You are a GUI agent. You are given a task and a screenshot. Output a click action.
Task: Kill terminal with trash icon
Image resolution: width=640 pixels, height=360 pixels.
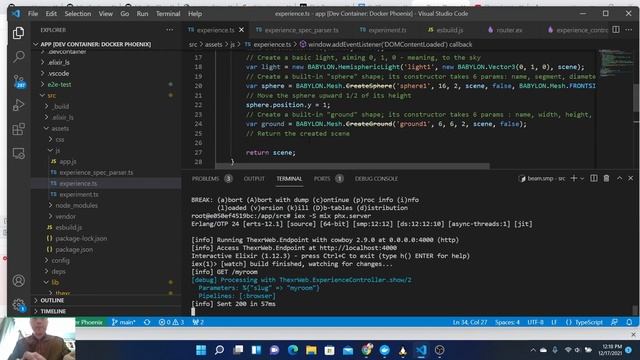pos(607,178)
